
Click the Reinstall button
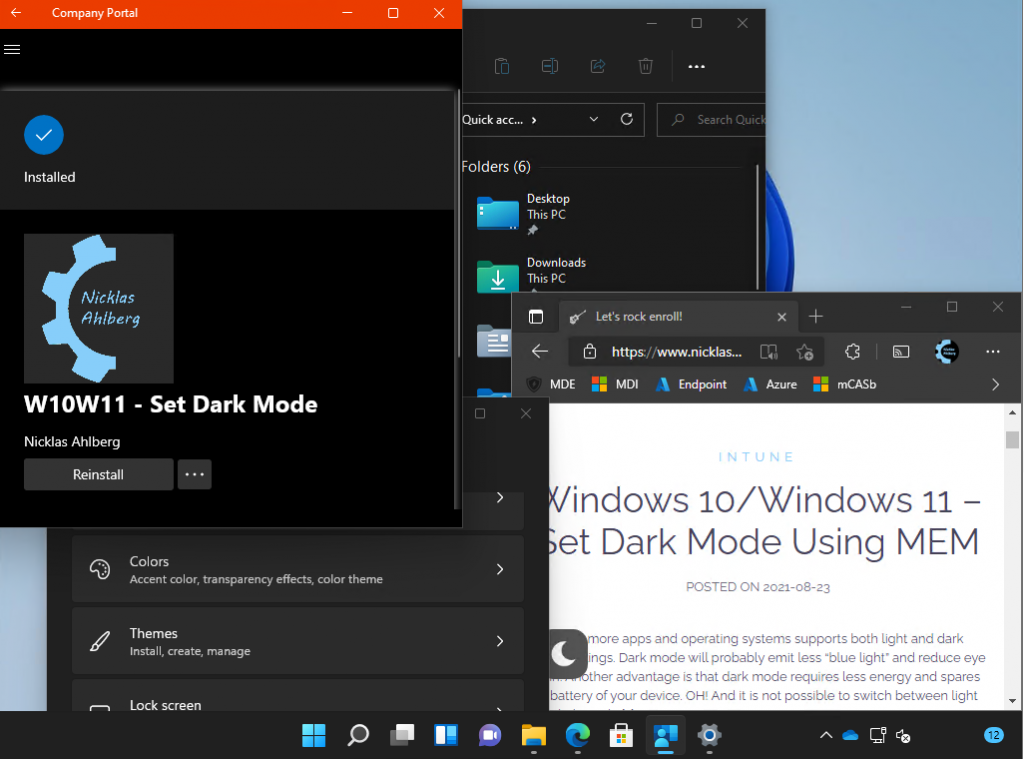pyautogui.click(x=98, y=475)
